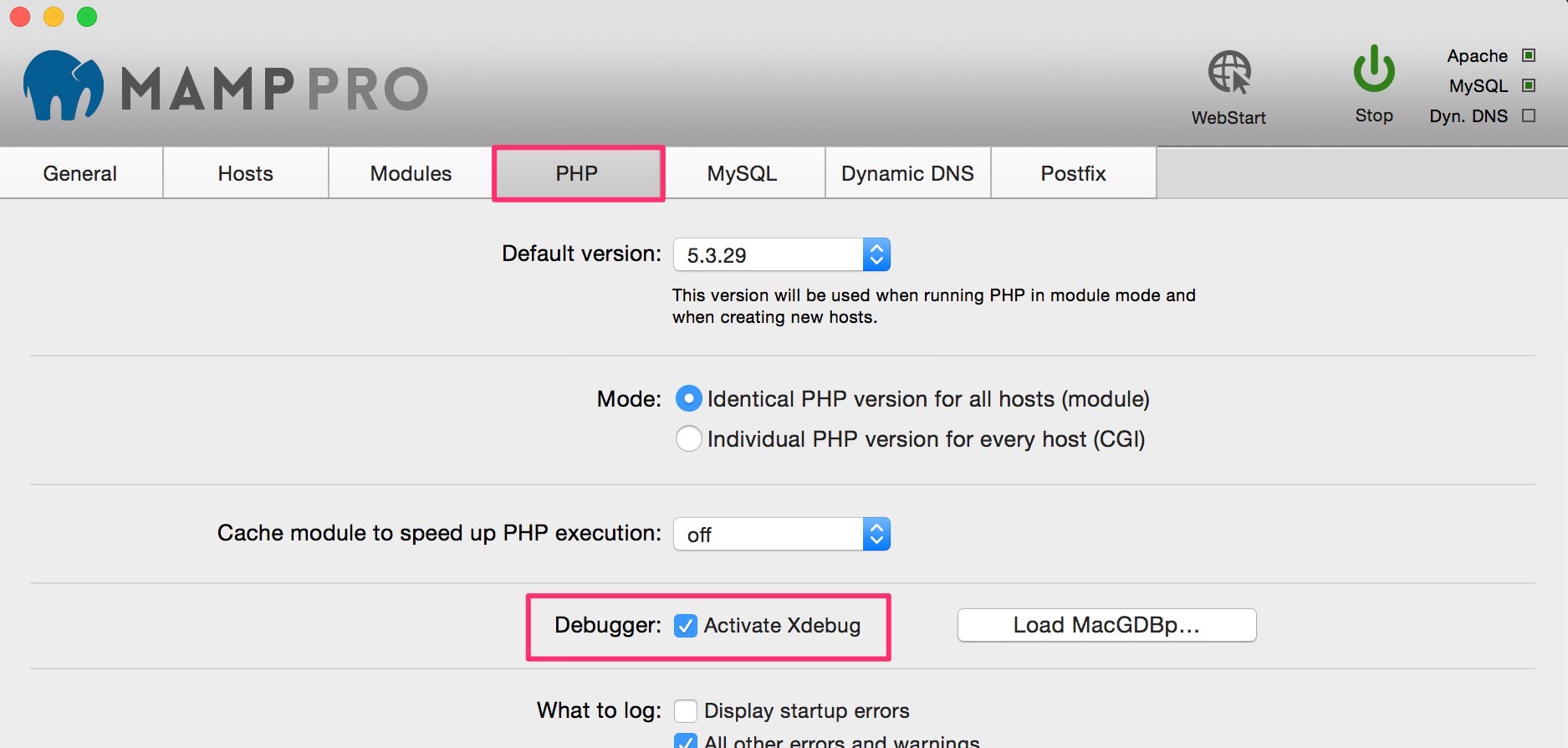The width and height of the screenshot is (1568, 748).
Task: Open Cache module dropdown set to off
Action: 782,534
